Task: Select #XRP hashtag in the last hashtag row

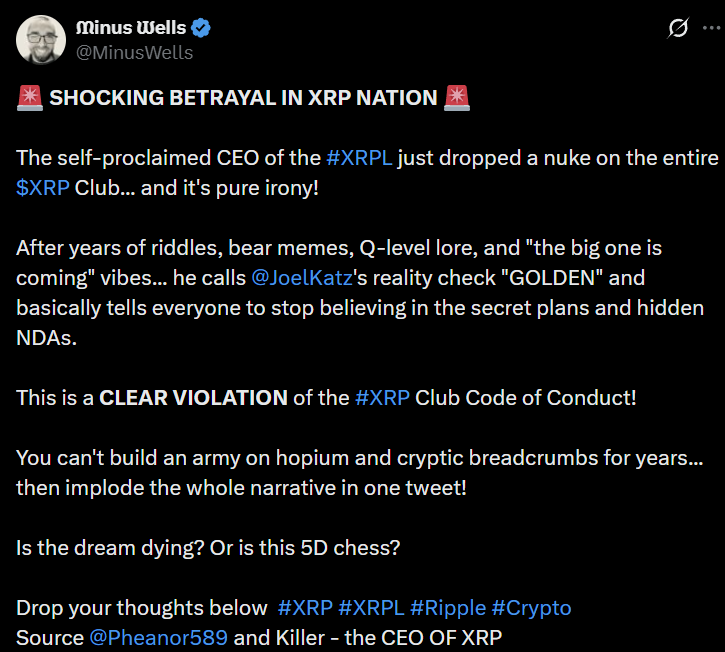Action: pyautogui.click(x=304, y=607)
